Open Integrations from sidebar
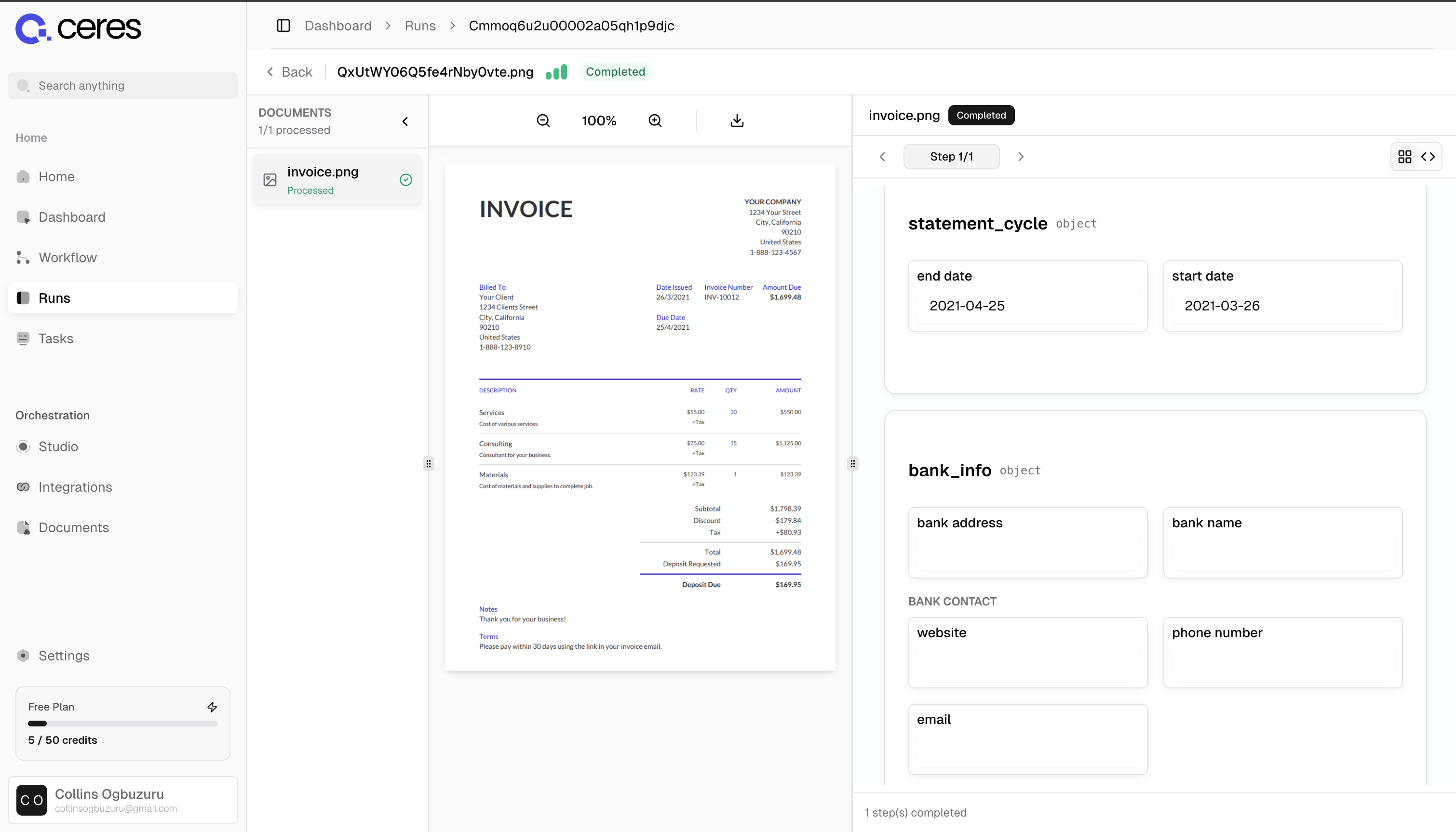 75,487
